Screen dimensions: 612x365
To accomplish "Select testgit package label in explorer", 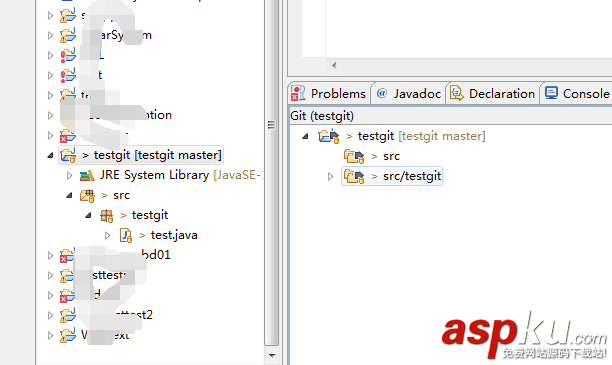I will point(150,215).
